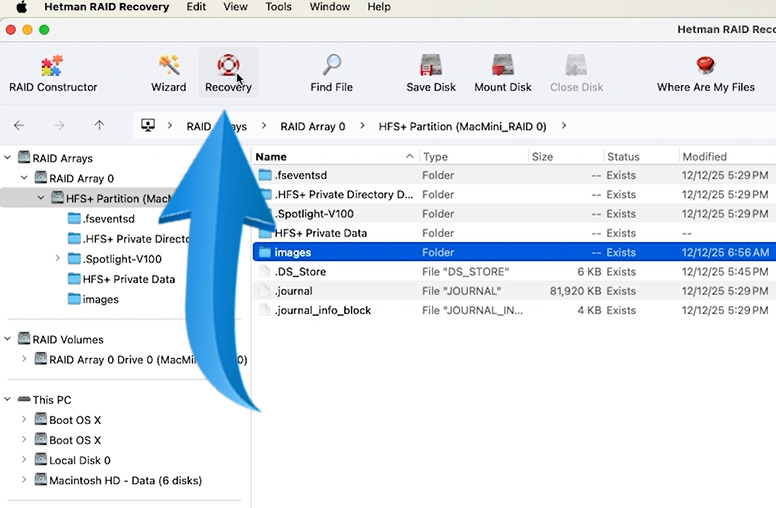Expand the Local Disk 0 node

point(24,460)
